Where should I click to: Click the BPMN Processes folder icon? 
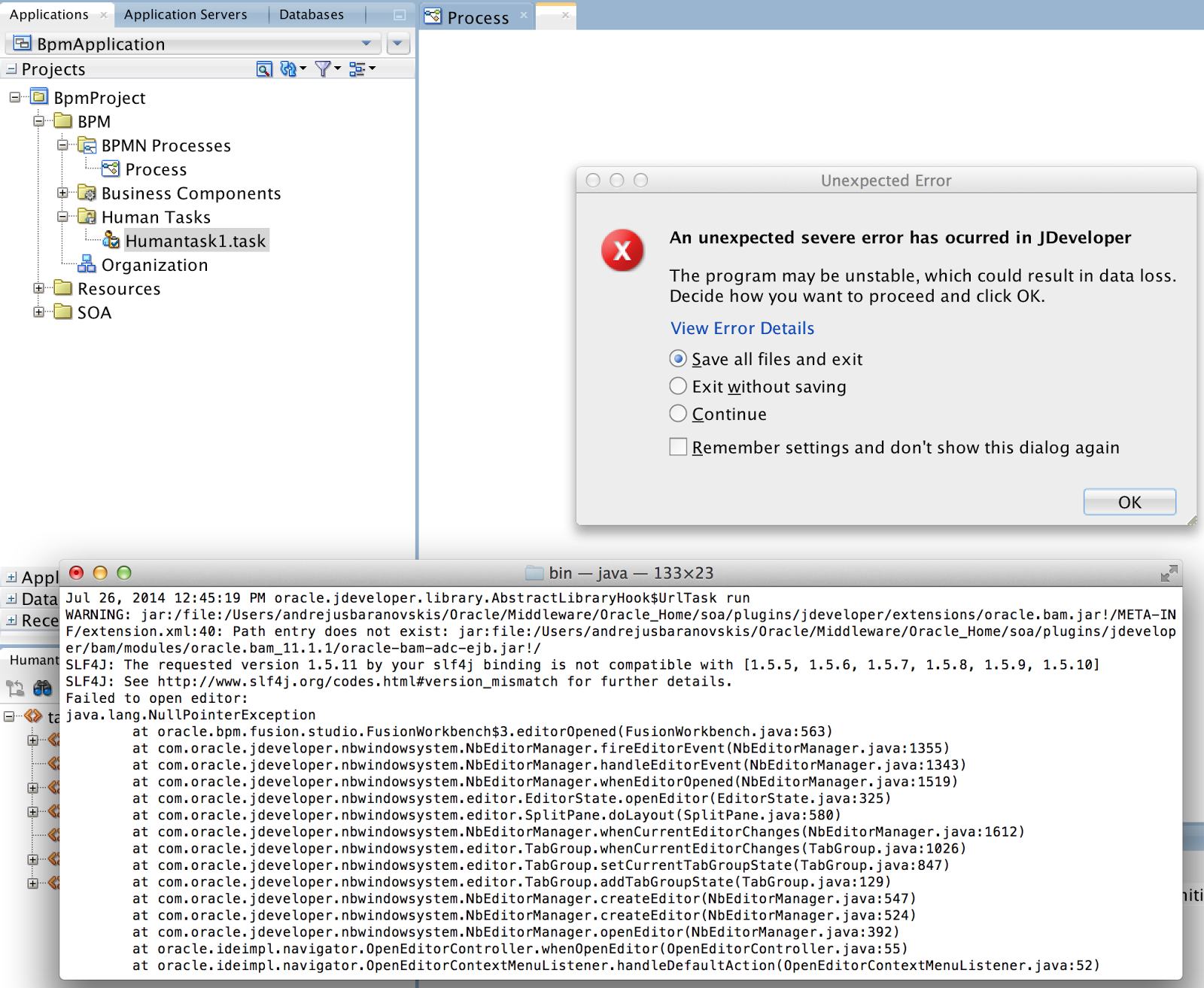87,145
